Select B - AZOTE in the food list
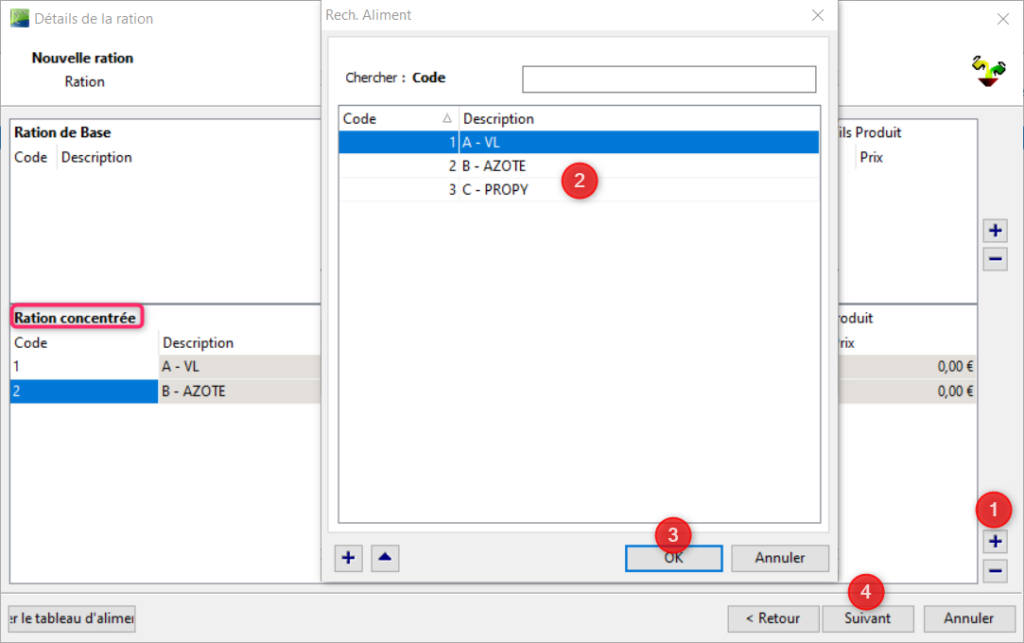1024x643 pixels. pos(579,166)
